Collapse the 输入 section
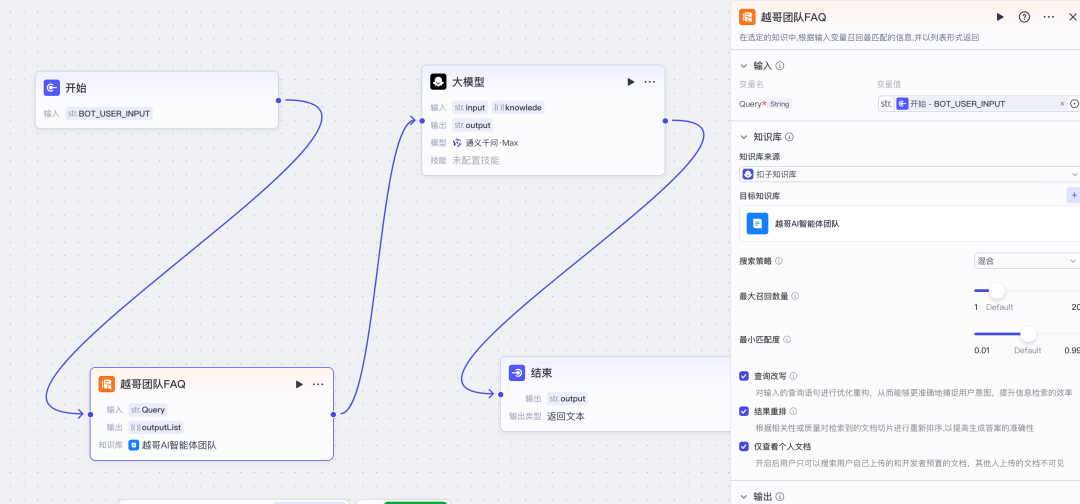The width and height of the screenshot is (1080, 504). (x=744, y=65)
